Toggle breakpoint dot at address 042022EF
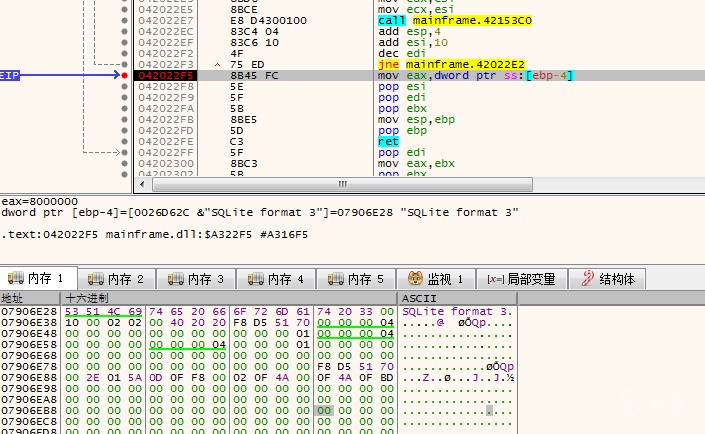 [125, 42]
